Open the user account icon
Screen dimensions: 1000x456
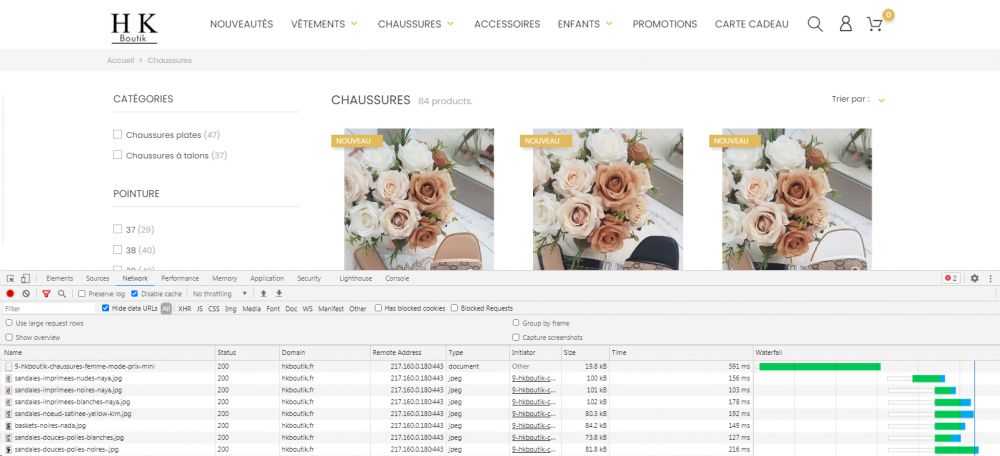coord(845,24)
